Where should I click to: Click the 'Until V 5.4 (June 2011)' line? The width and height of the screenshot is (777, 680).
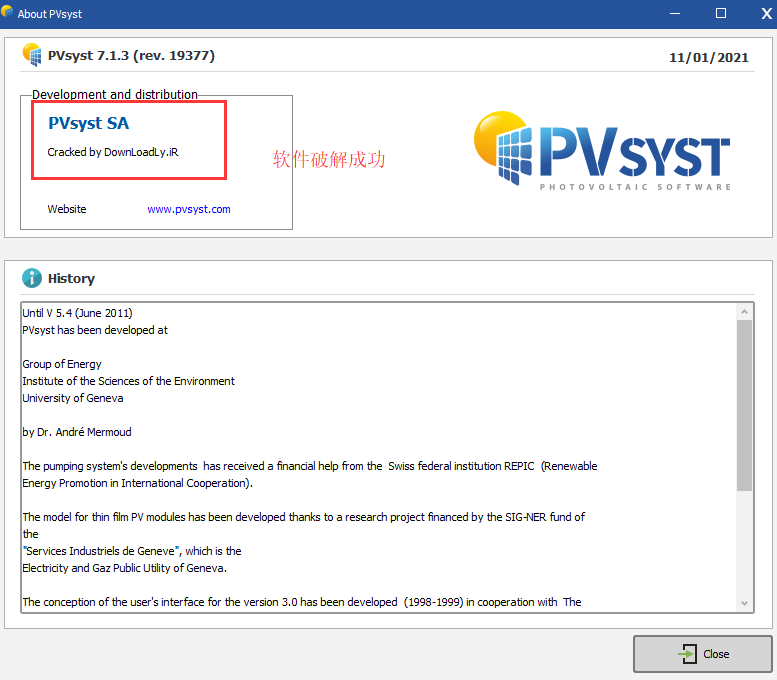pos(77,313)
